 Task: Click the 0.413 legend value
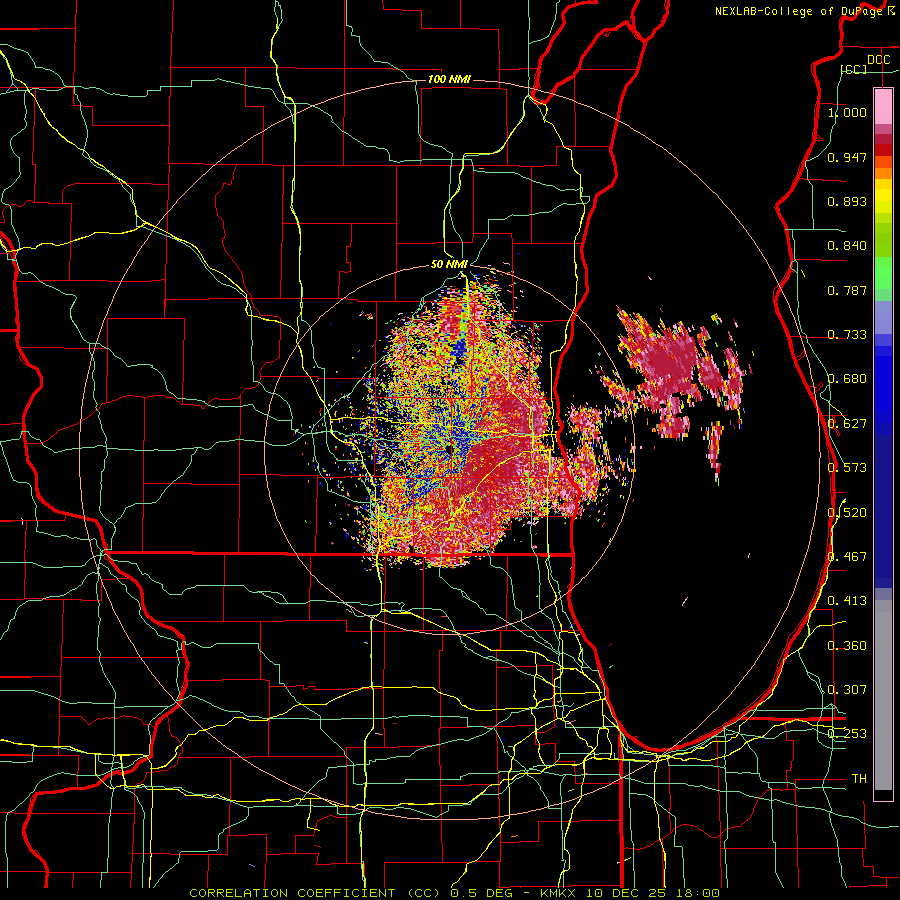tap(847, 601)
